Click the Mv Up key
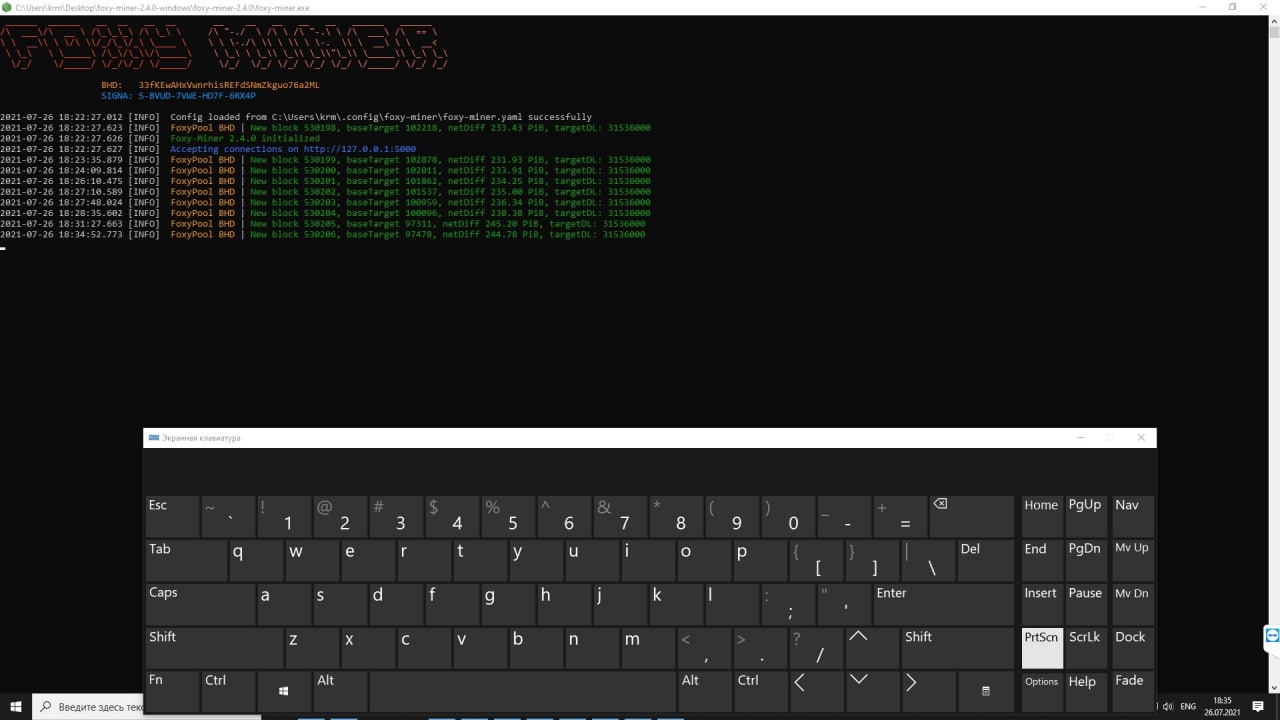The width and height of the screenshot is (1280, 720). pyautogui.click(x=1132, y=560)
